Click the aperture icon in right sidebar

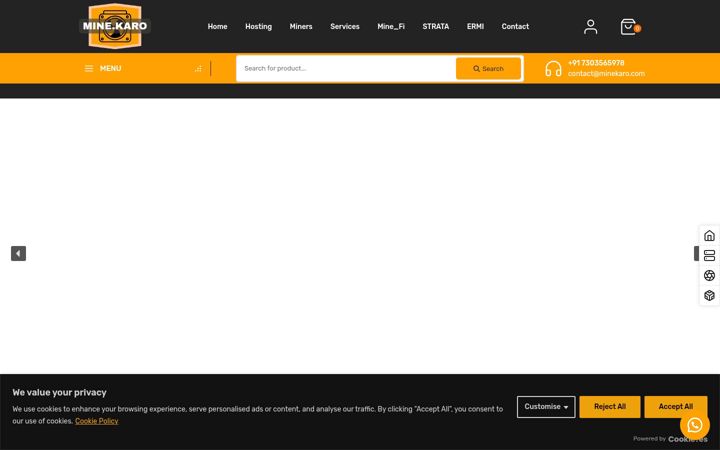tap(709, 275)
